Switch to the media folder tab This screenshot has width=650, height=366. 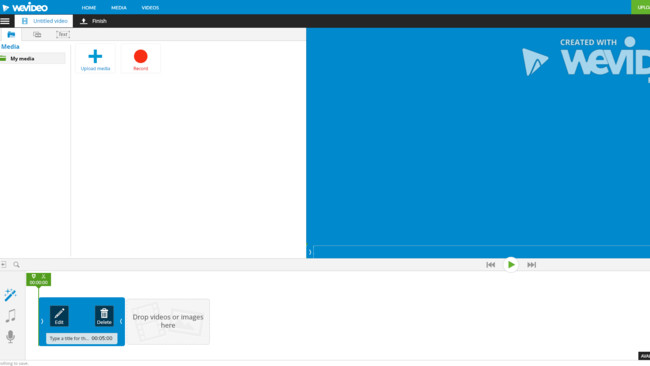tap(11, 34)
